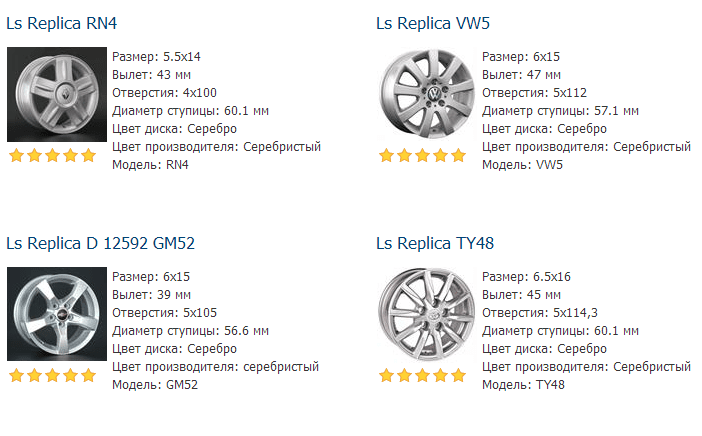
Task: Click the TY48 Toyota wheel thumbnail
Action: point(427,314)
